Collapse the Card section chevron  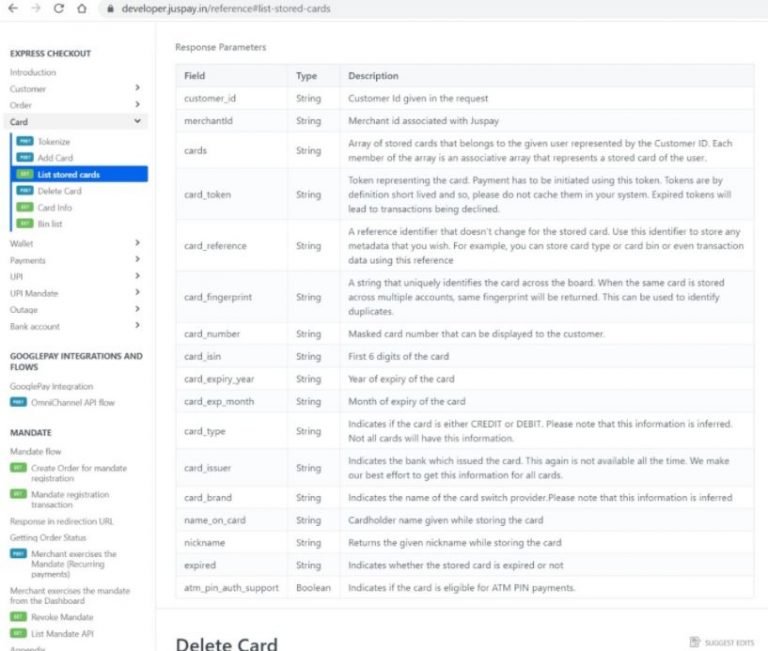coord(137,122)
